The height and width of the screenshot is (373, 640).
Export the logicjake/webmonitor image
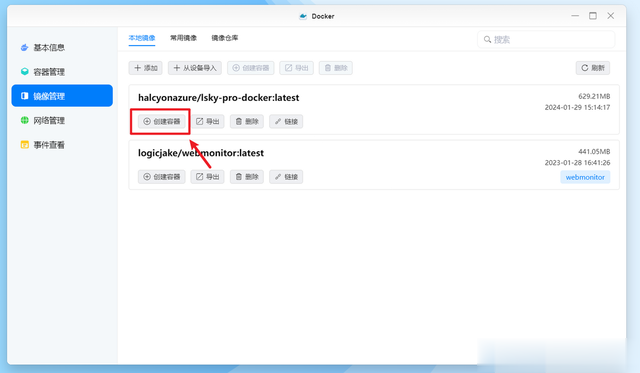(207, 177)
